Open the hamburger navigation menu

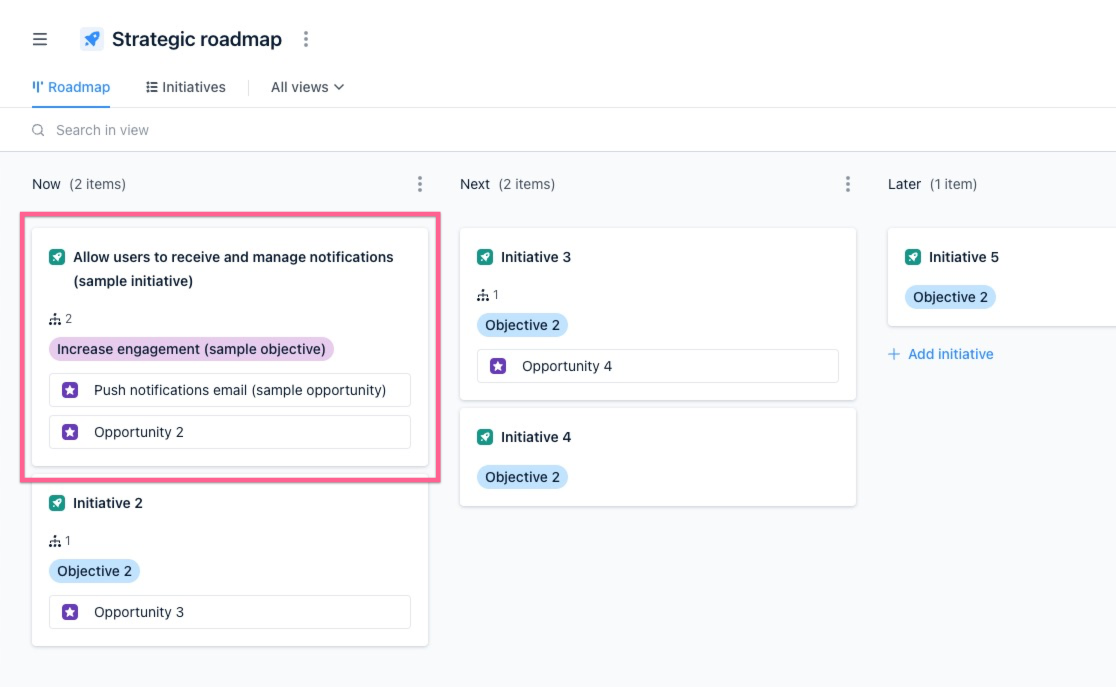pyautogui.click(x=40, y=39)
